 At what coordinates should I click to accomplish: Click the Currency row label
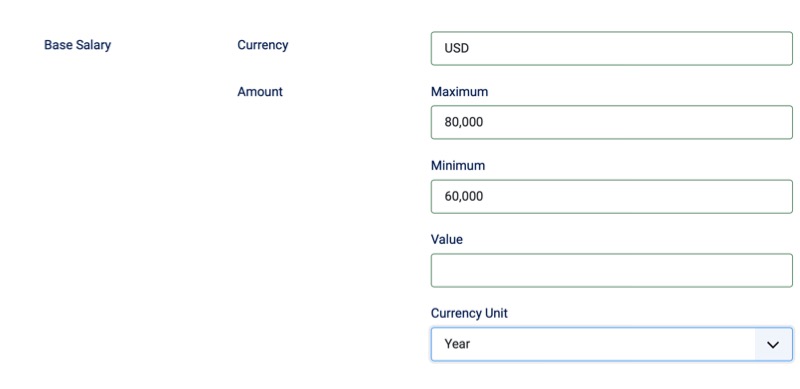(x=263, y=45)
